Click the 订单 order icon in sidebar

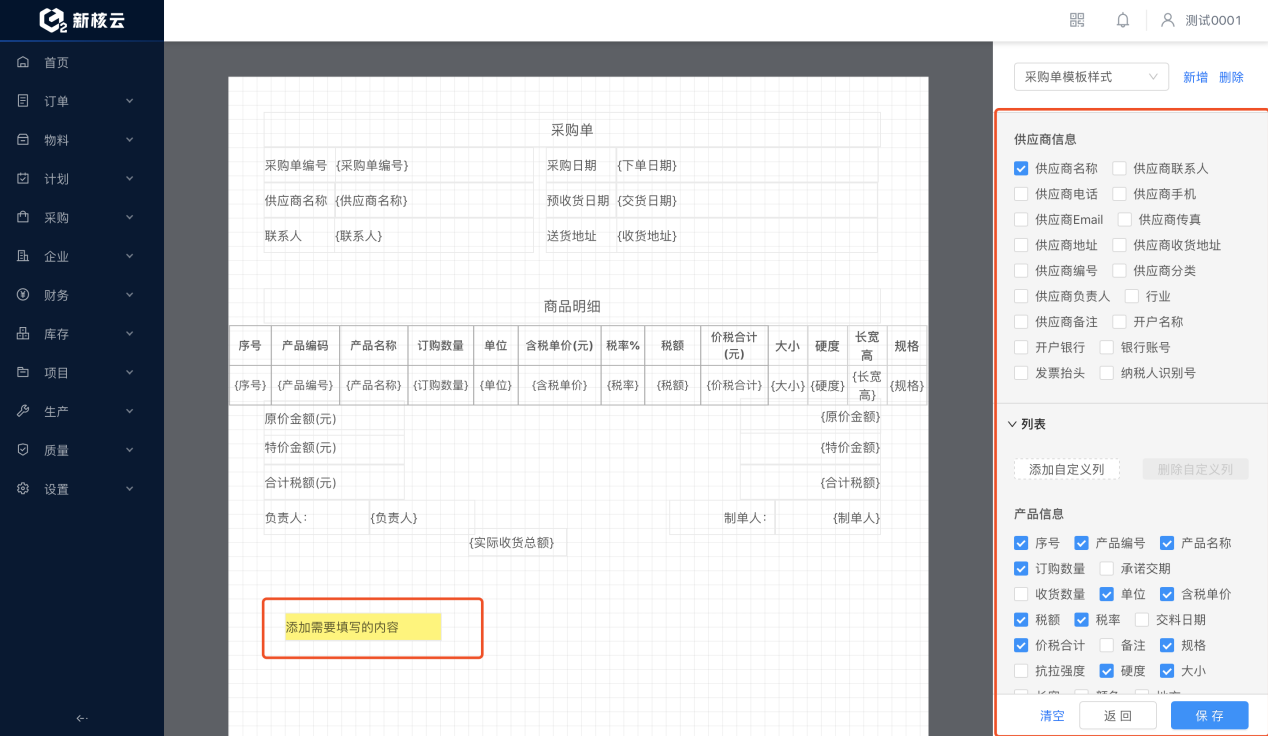tap(23, 101)
